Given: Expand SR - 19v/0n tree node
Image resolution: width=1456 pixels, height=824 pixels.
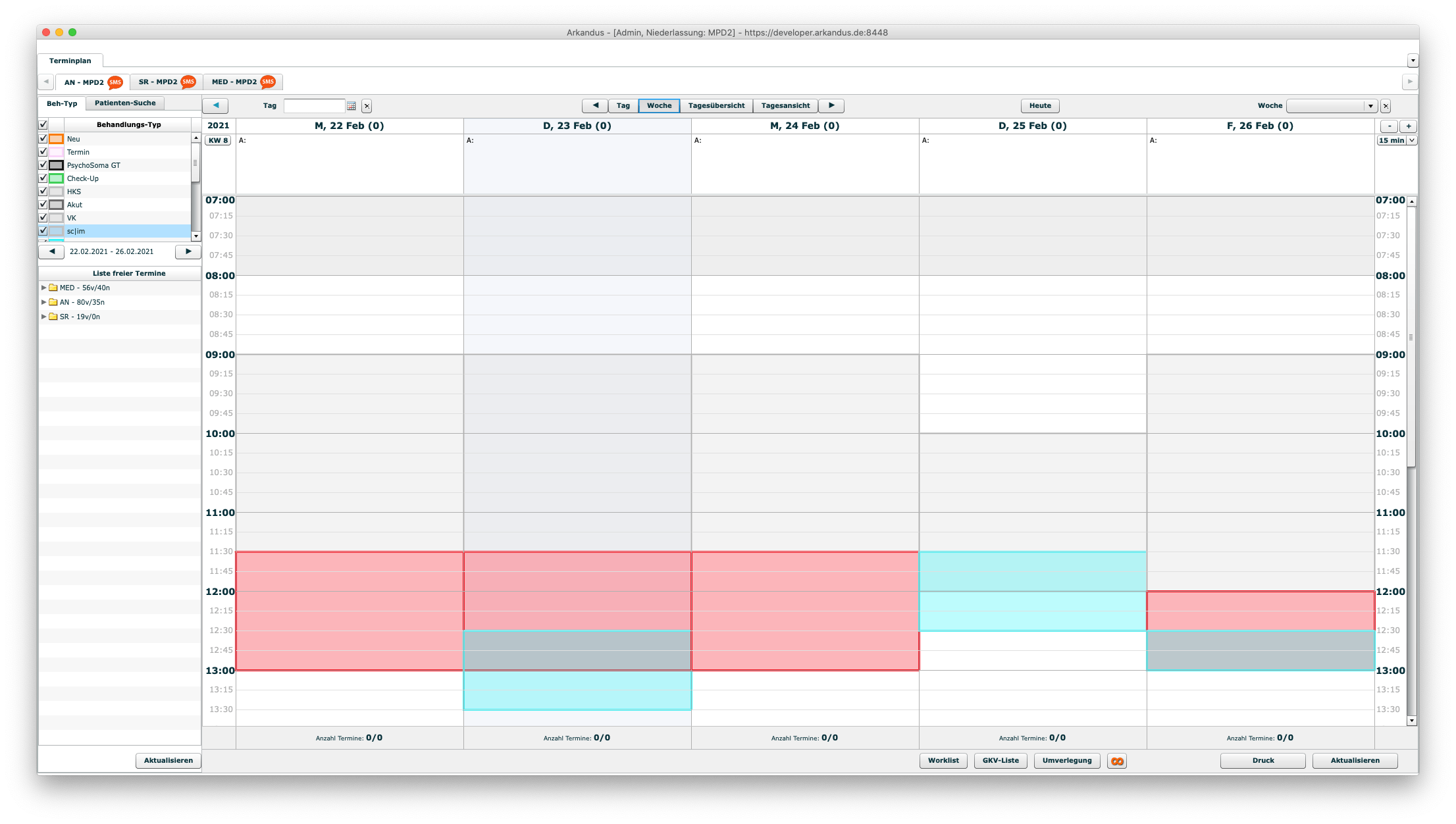Looking at the screenshot, I should 44,317.
